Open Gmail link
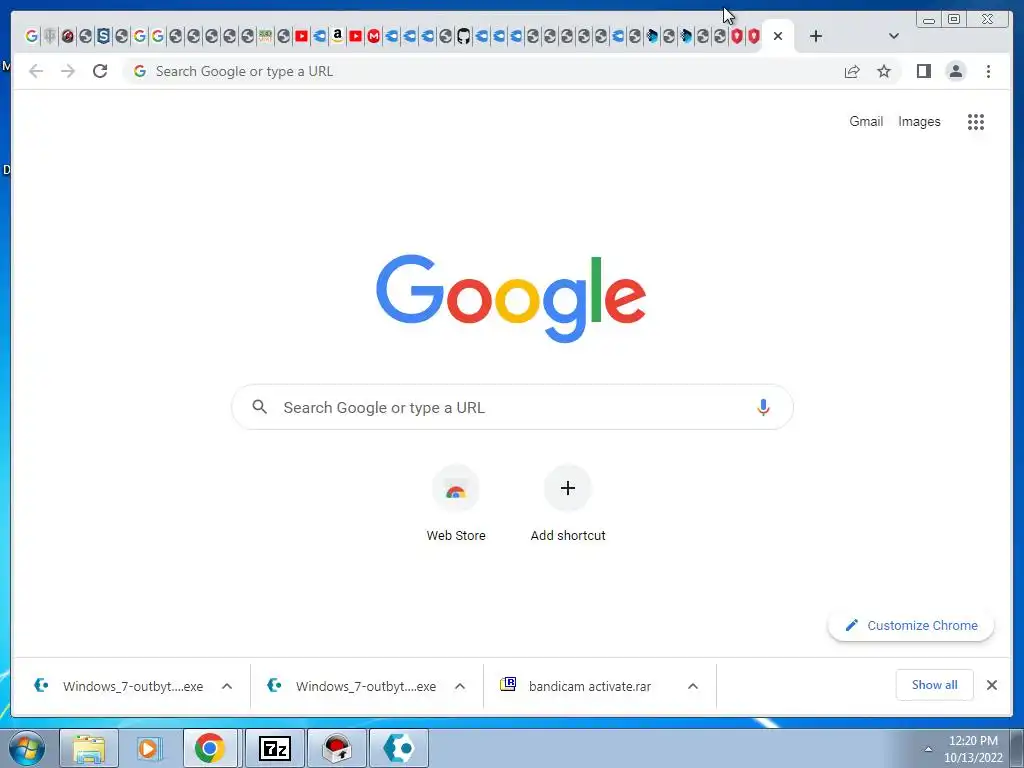Screen dimensions: 1024x768 (866, 121)
